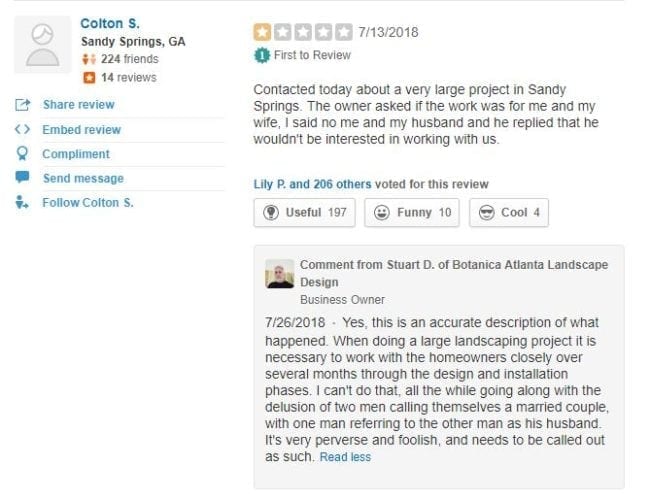This screenshot has height=499, width=650.
Task: Click the Embed review code icon
Action: [x=22, y=130]
